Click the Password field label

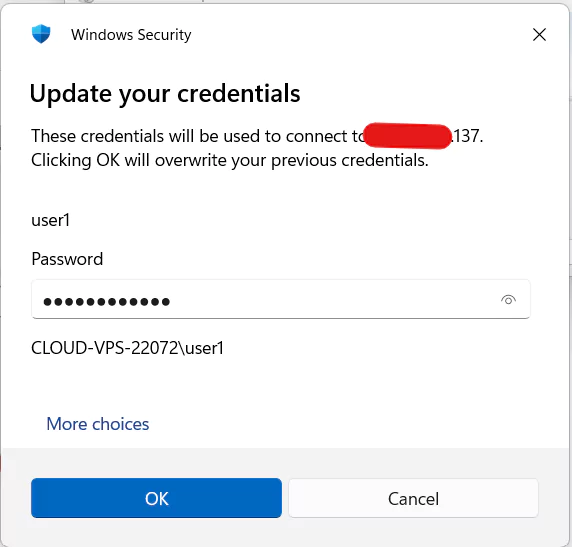pyautogui.click(x=67, y=259)
